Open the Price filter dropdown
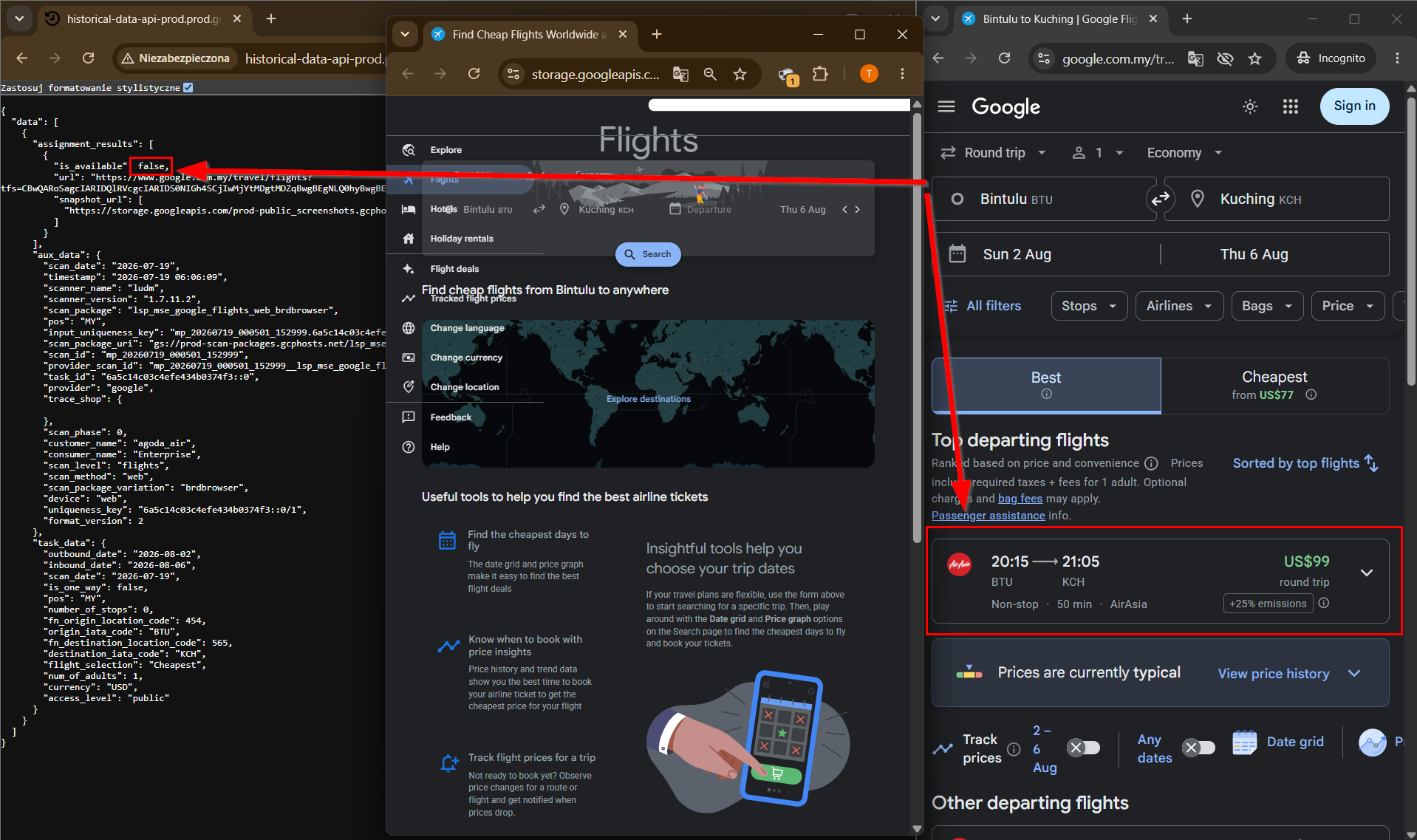The image size is (1417, 840). tap(1348, 306)
